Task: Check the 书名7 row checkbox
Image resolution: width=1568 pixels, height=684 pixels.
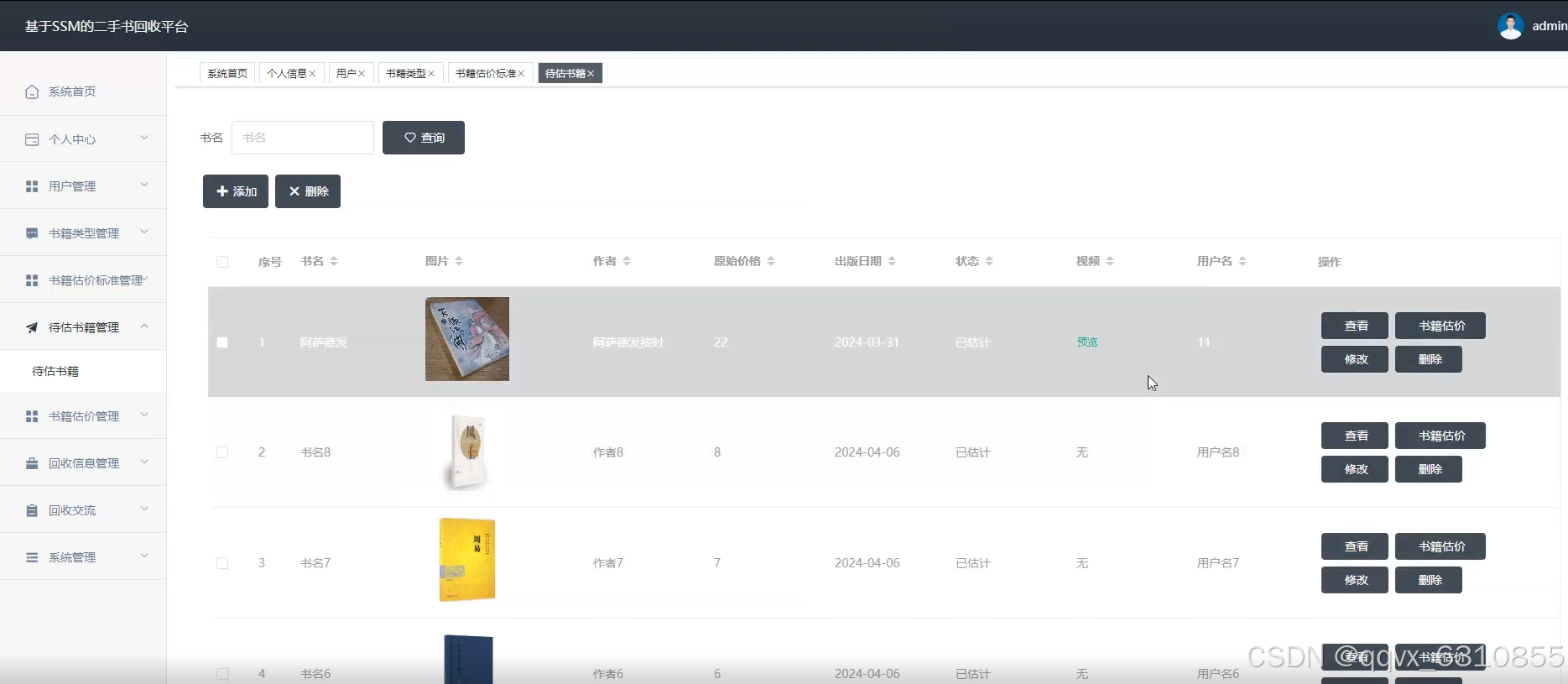Action: (222, 563)
